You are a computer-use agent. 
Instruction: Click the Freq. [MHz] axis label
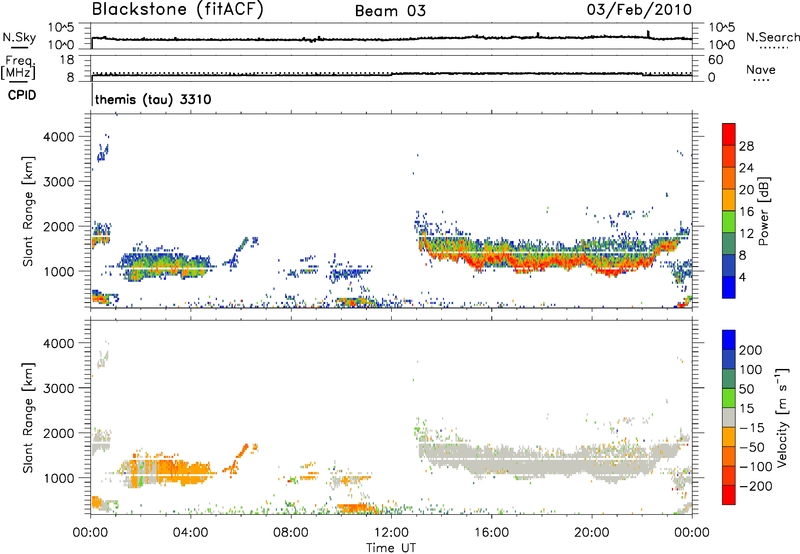[x=18, y=68]
